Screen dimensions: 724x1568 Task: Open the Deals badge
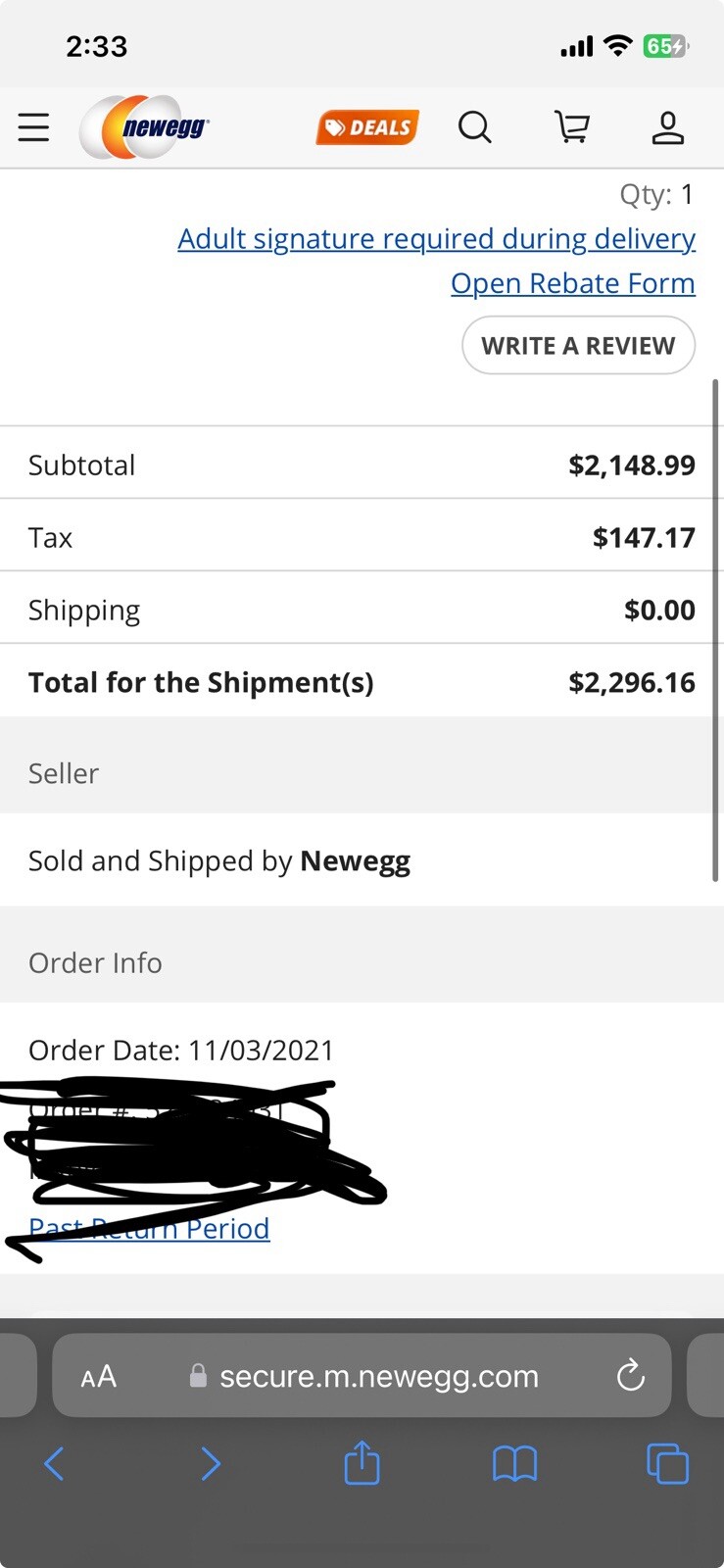click(x=367, y=127)
